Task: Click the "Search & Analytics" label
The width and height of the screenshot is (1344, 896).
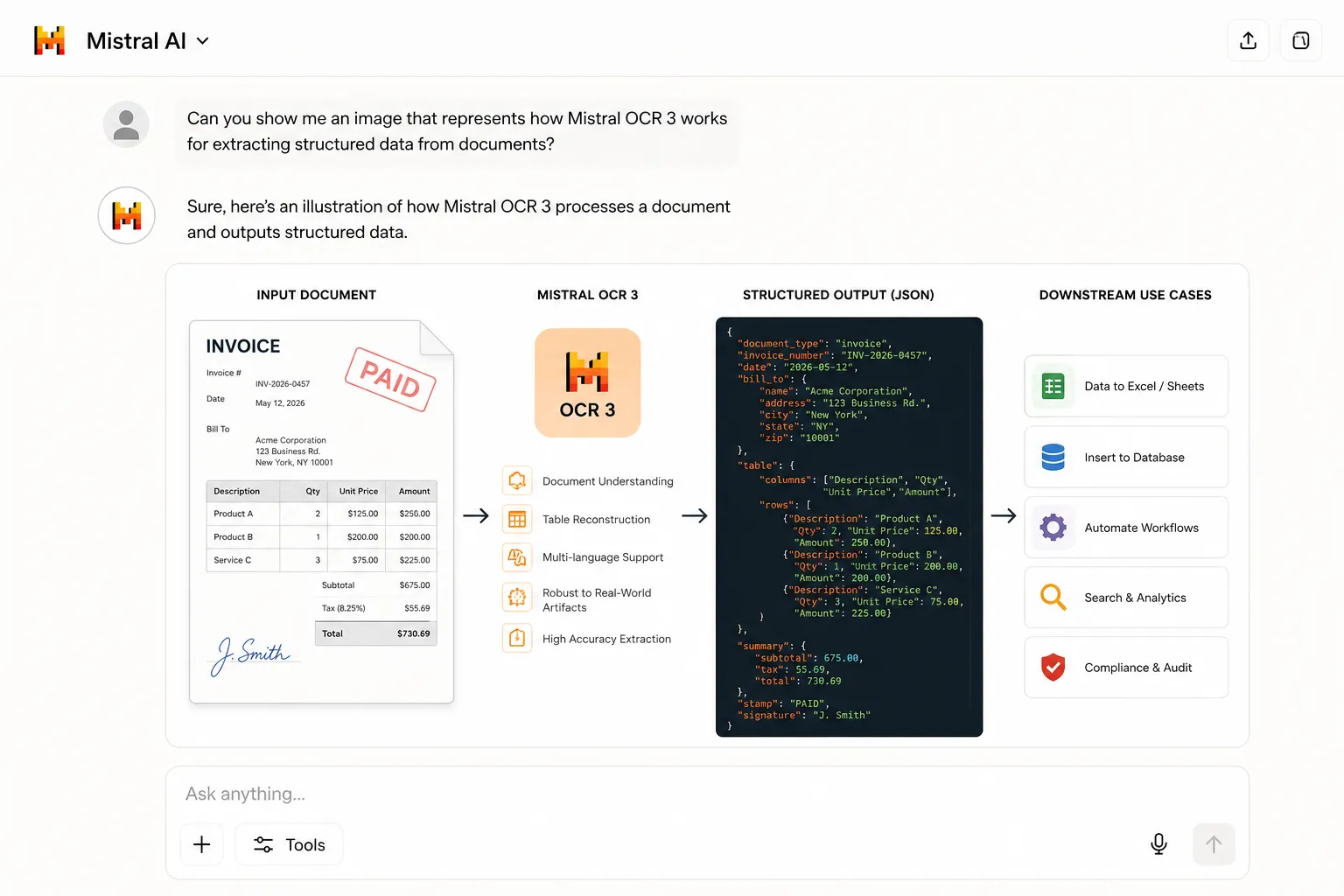Action: click(x=1136, y=598)
